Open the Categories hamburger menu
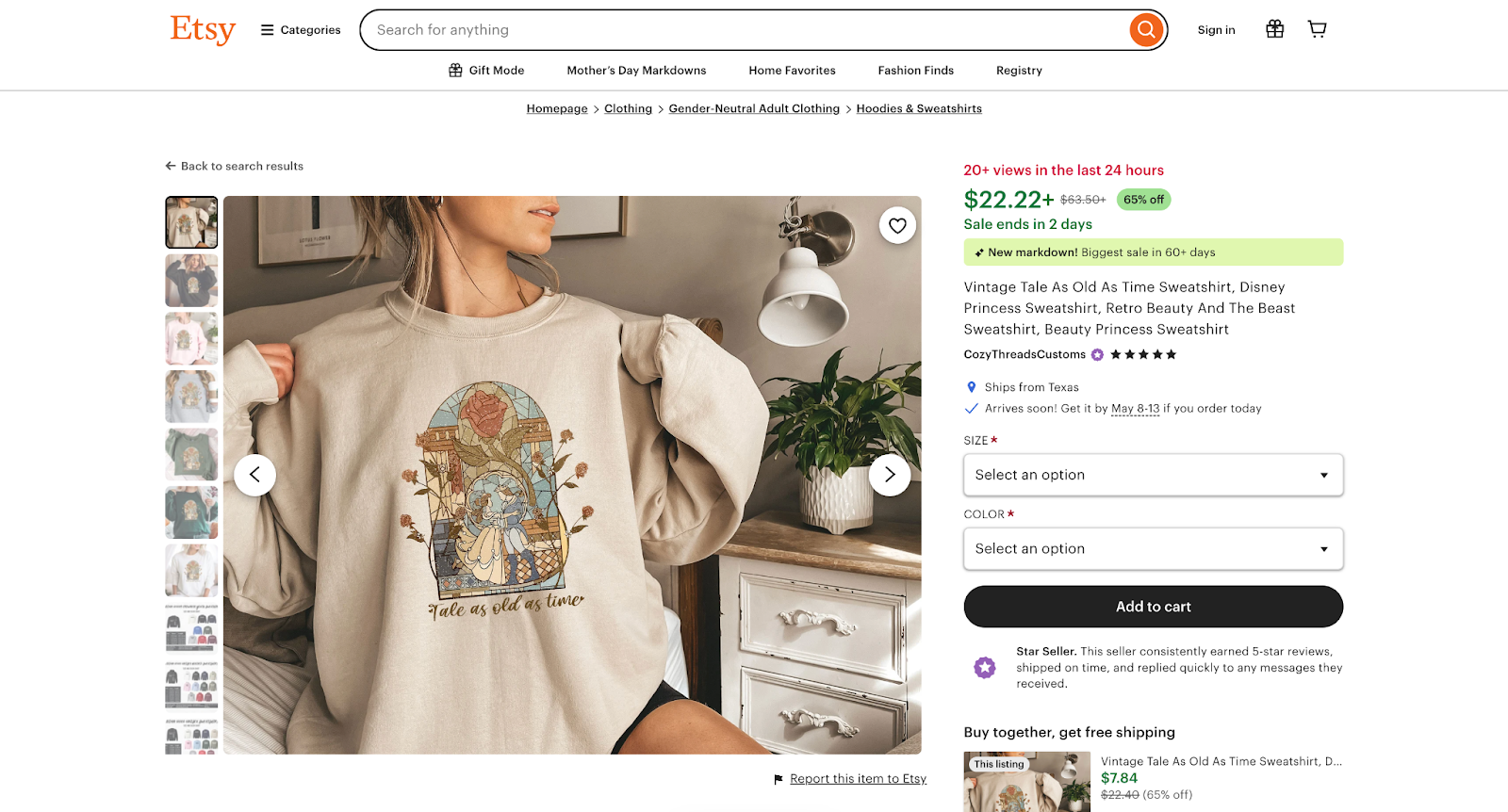 coord(266,29)
